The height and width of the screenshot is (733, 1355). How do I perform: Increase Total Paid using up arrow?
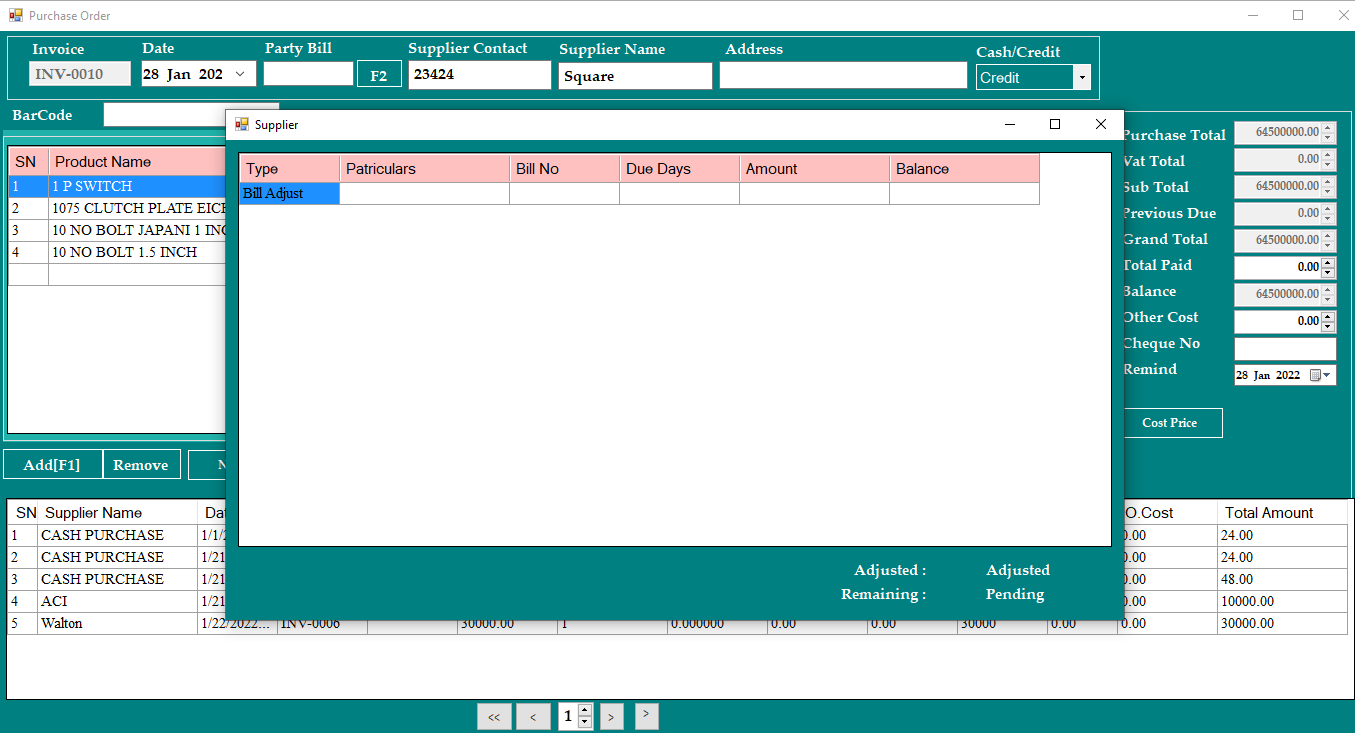click(x=1328, y=263)
